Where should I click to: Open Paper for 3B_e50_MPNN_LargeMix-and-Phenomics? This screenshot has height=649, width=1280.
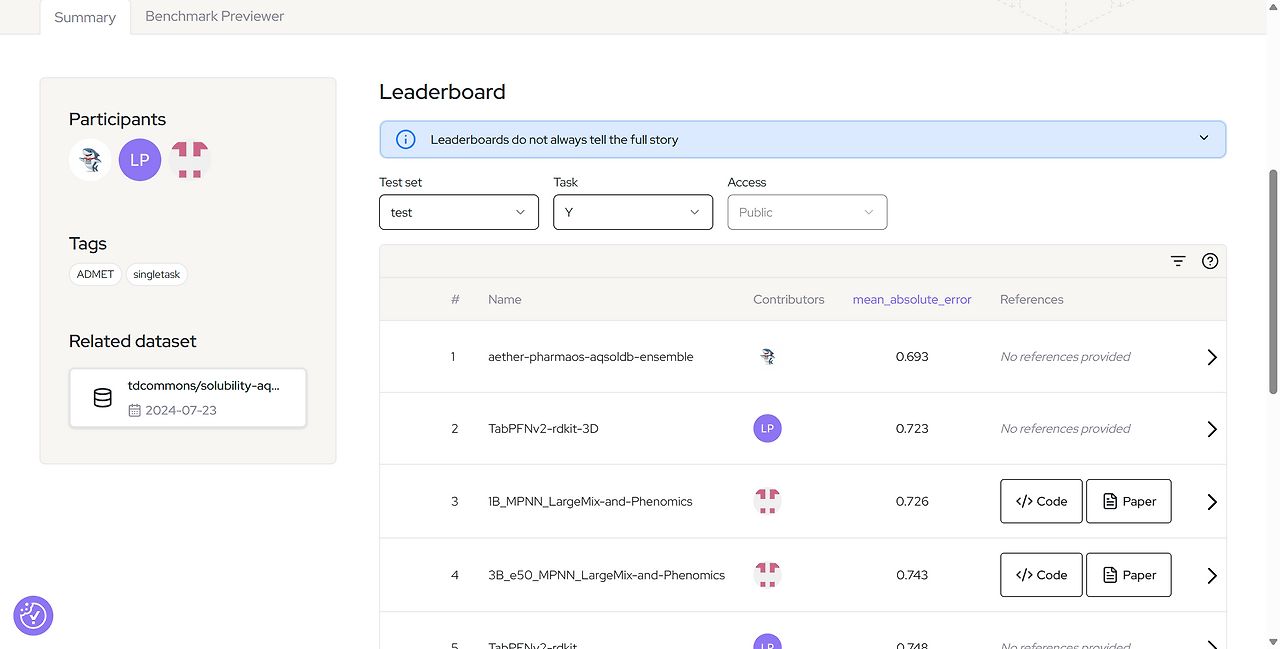1128,575
